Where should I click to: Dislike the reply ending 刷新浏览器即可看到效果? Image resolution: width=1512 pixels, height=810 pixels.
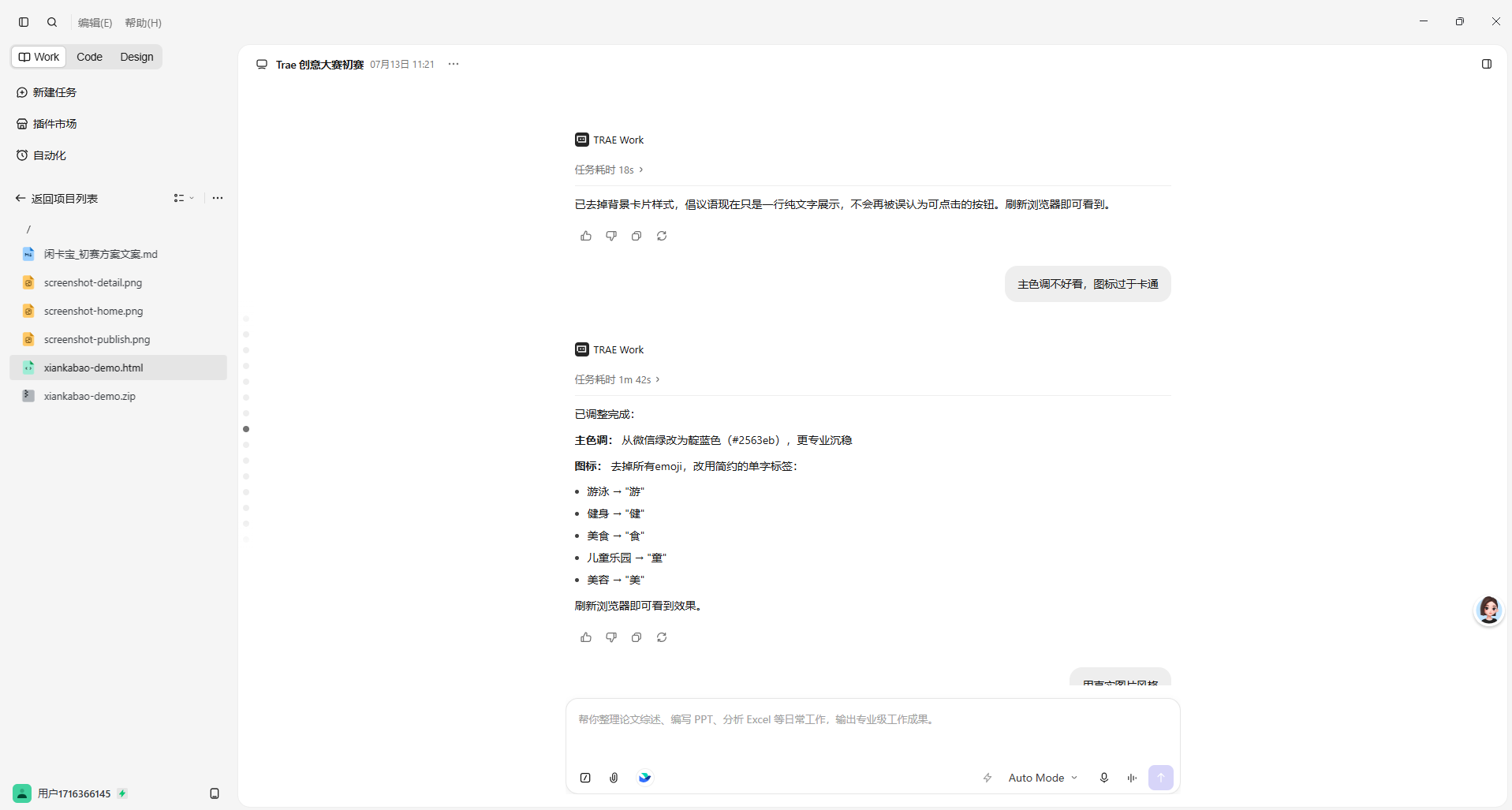[611, 637]
